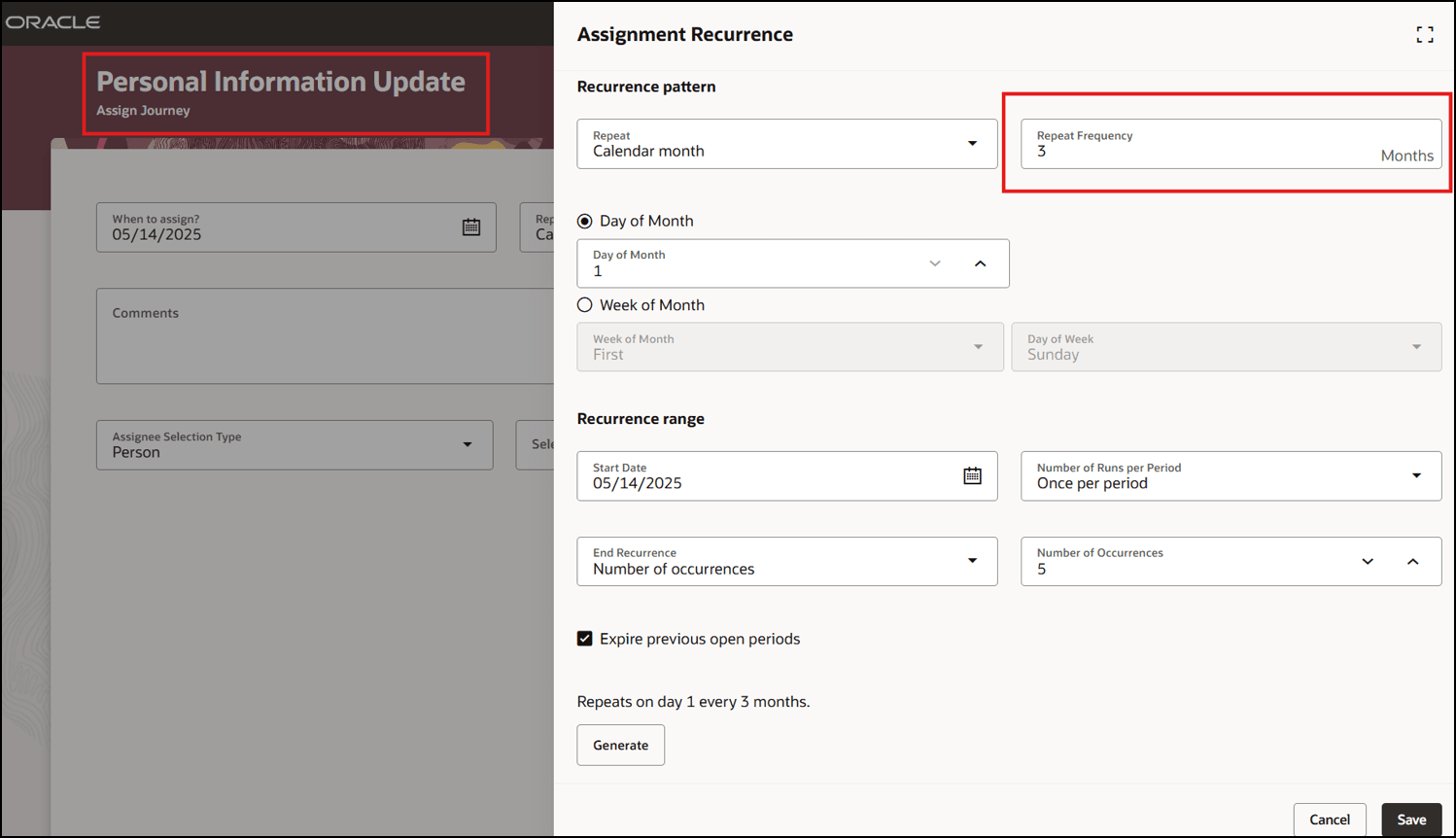Click the Oracle logo

click(53, 22)
